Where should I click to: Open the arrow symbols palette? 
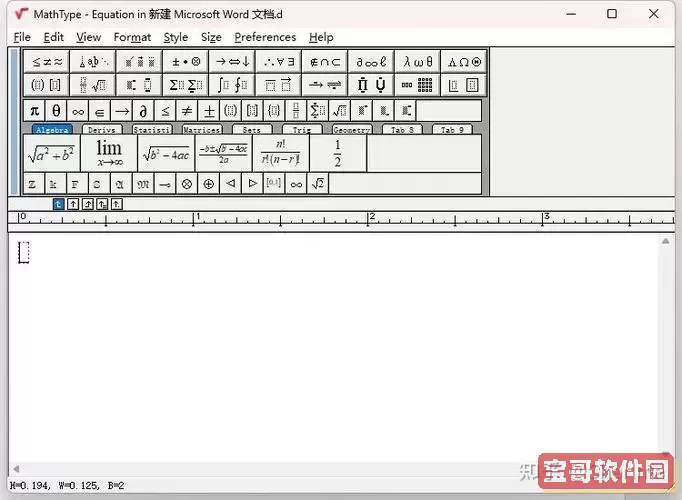pos(232,62)
